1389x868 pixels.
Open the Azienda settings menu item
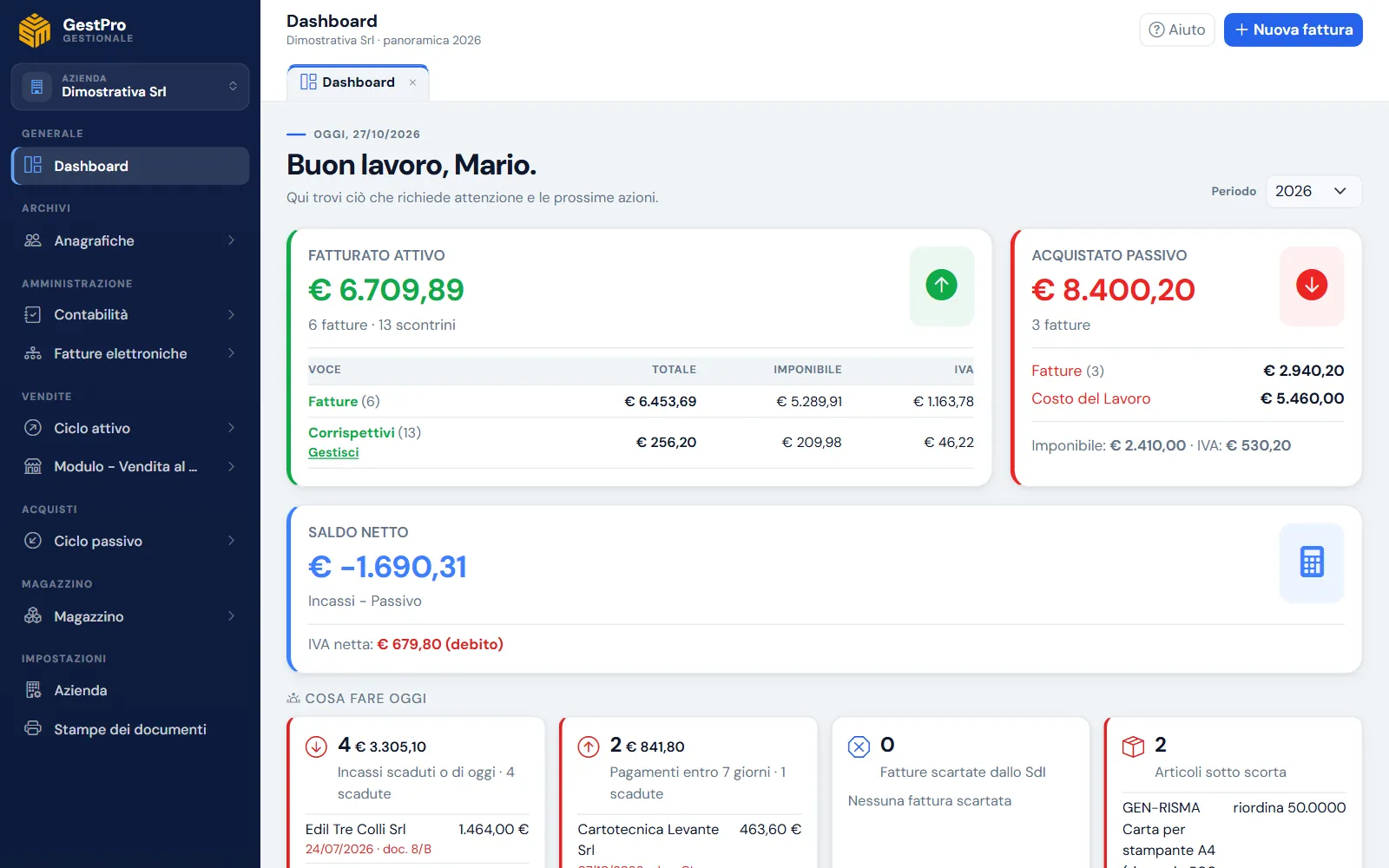[130, 690]
